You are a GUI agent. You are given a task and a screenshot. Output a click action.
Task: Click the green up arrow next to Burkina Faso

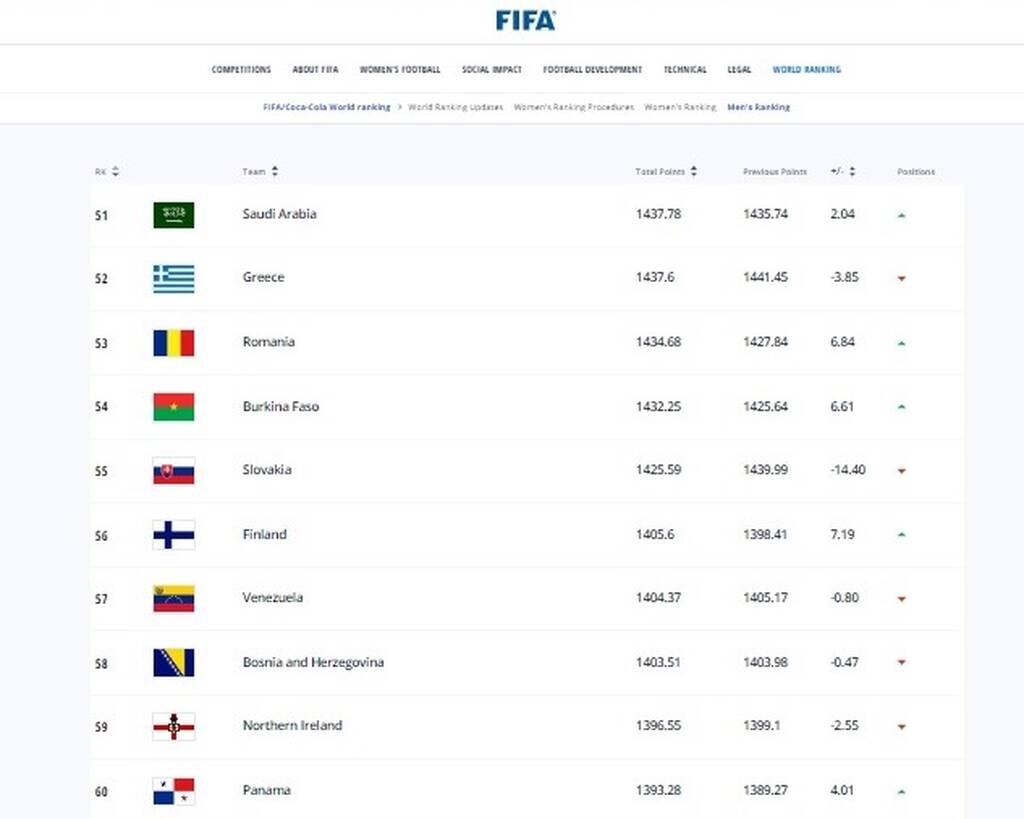(903, 407)
